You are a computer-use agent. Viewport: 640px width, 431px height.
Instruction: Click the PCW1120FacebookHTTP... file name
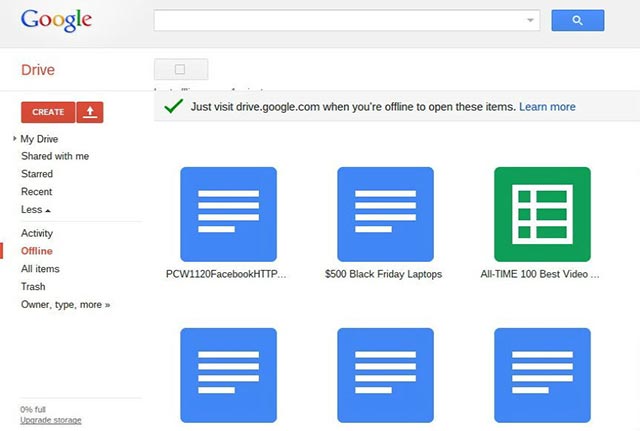[x=226, y=274]
